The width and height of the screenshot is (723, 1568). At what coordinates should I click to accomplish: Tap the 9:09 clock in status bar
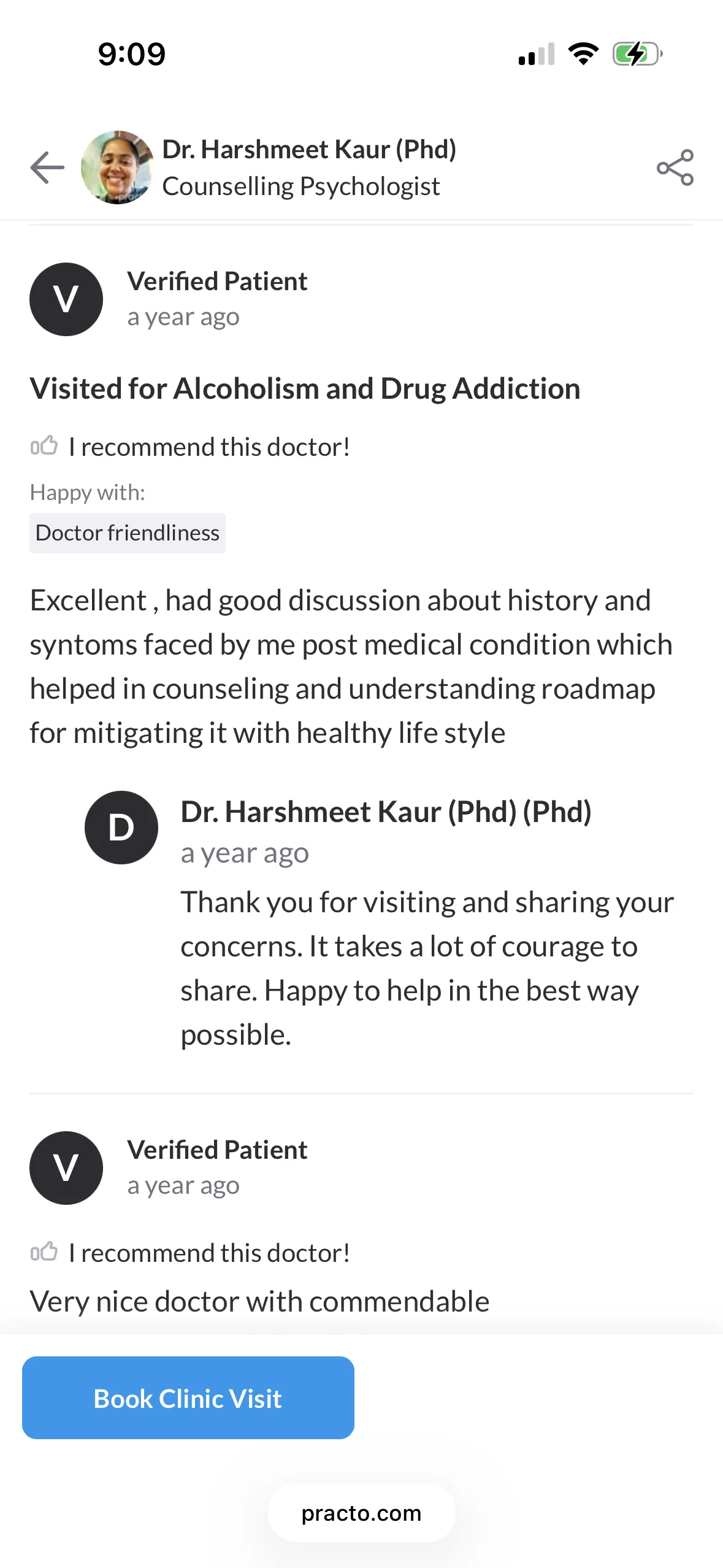coord(132,54)
